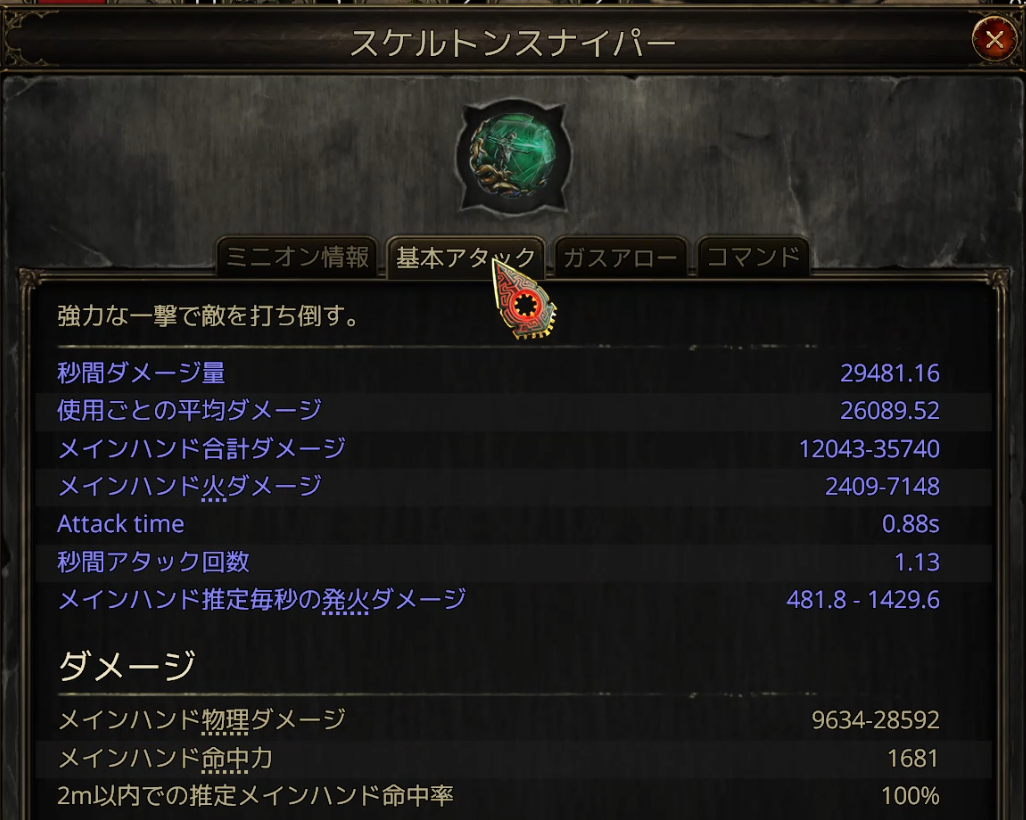Open the コマンド tab

pos(753,257)
